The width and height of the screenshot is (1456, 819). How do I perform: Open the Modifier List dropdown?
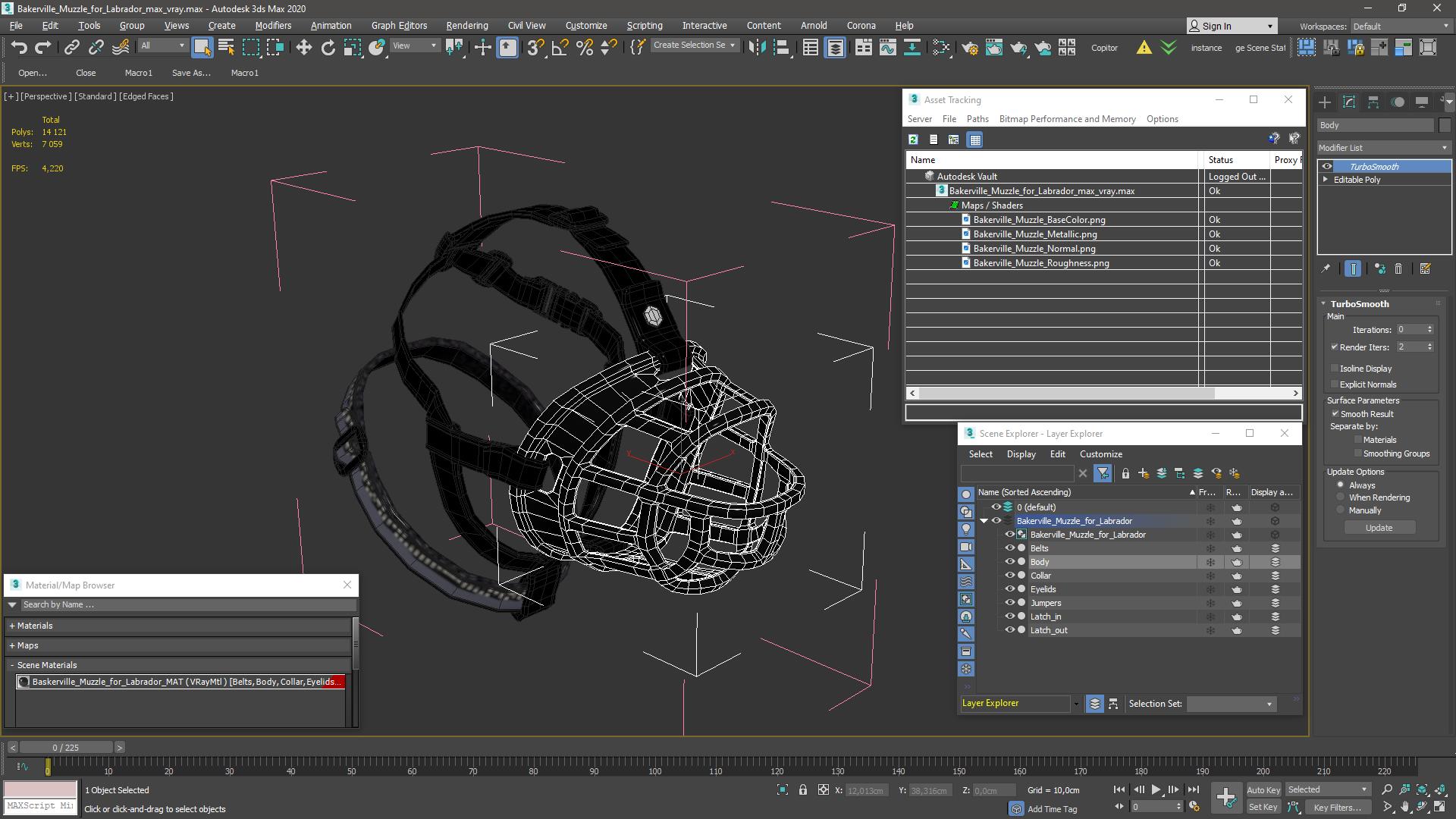[1384, 148]
